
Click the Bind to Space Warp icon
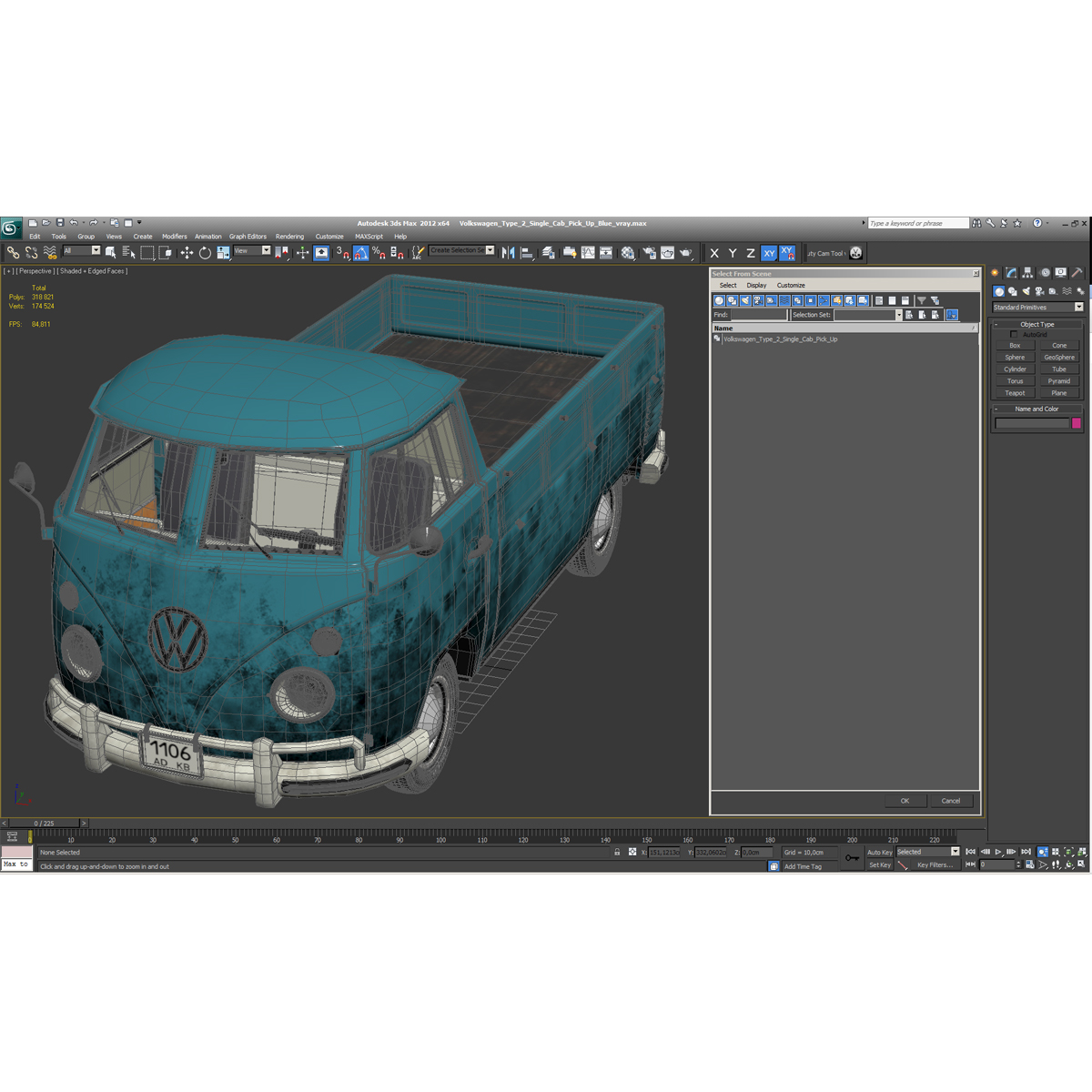[x=50, y=253]
